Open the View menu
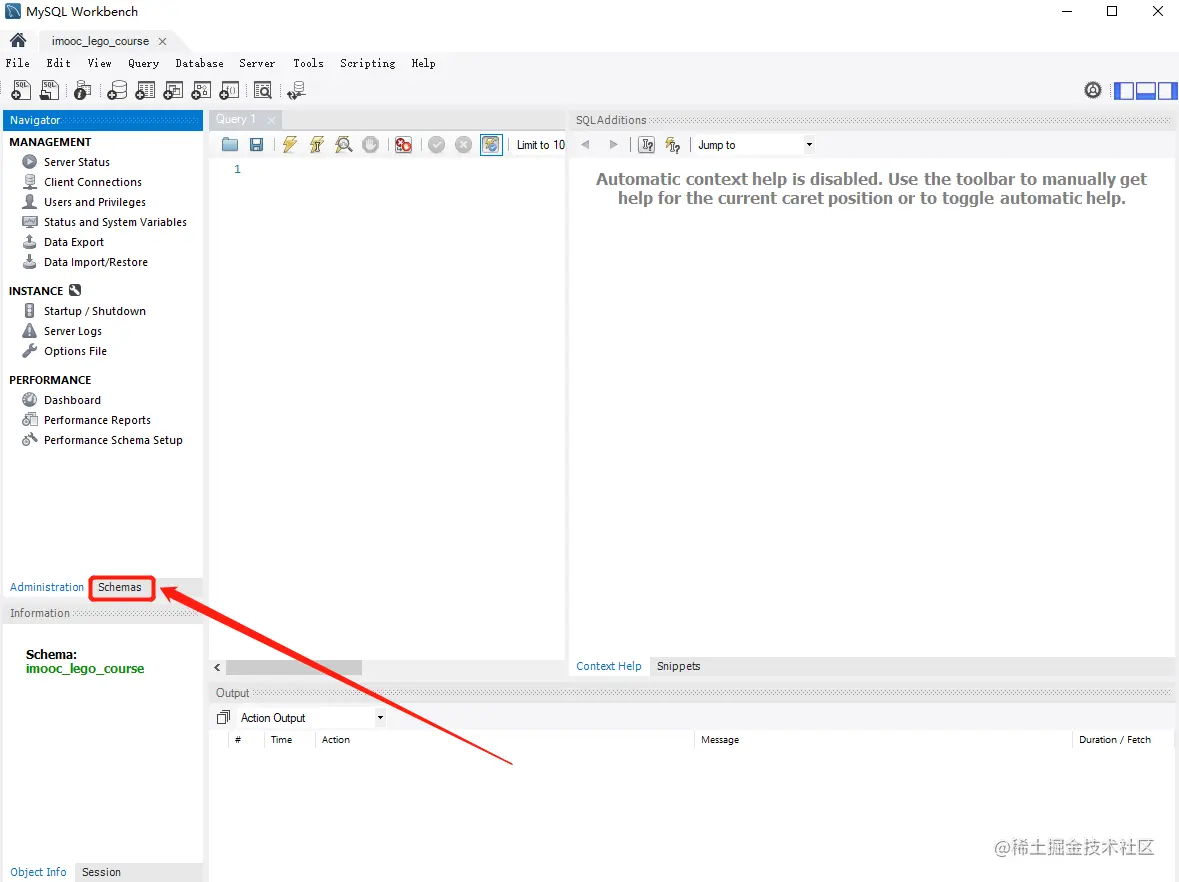1179x882 pixels. [99, 63]
